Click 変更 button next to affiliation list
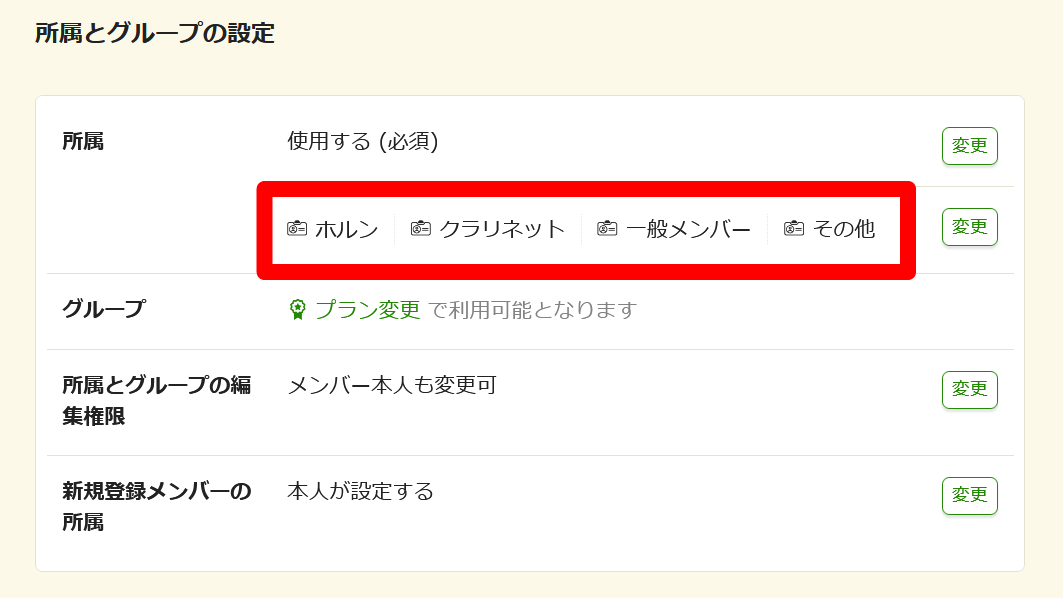Screen dimensions: 1063x598 pyautogui.click(x=969, y=226)
